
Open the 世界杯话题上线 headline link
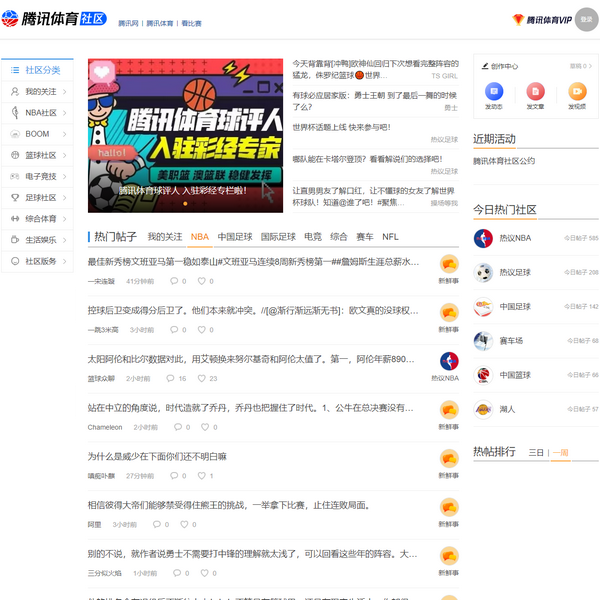pyautogui.click(x=341, y=127)
